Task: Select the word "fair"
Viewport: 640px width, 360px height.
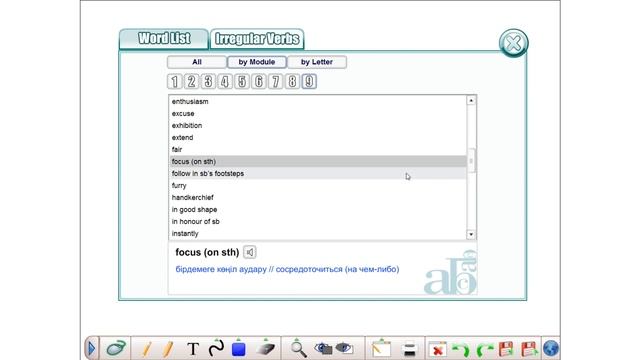Action: click(318, 149)
